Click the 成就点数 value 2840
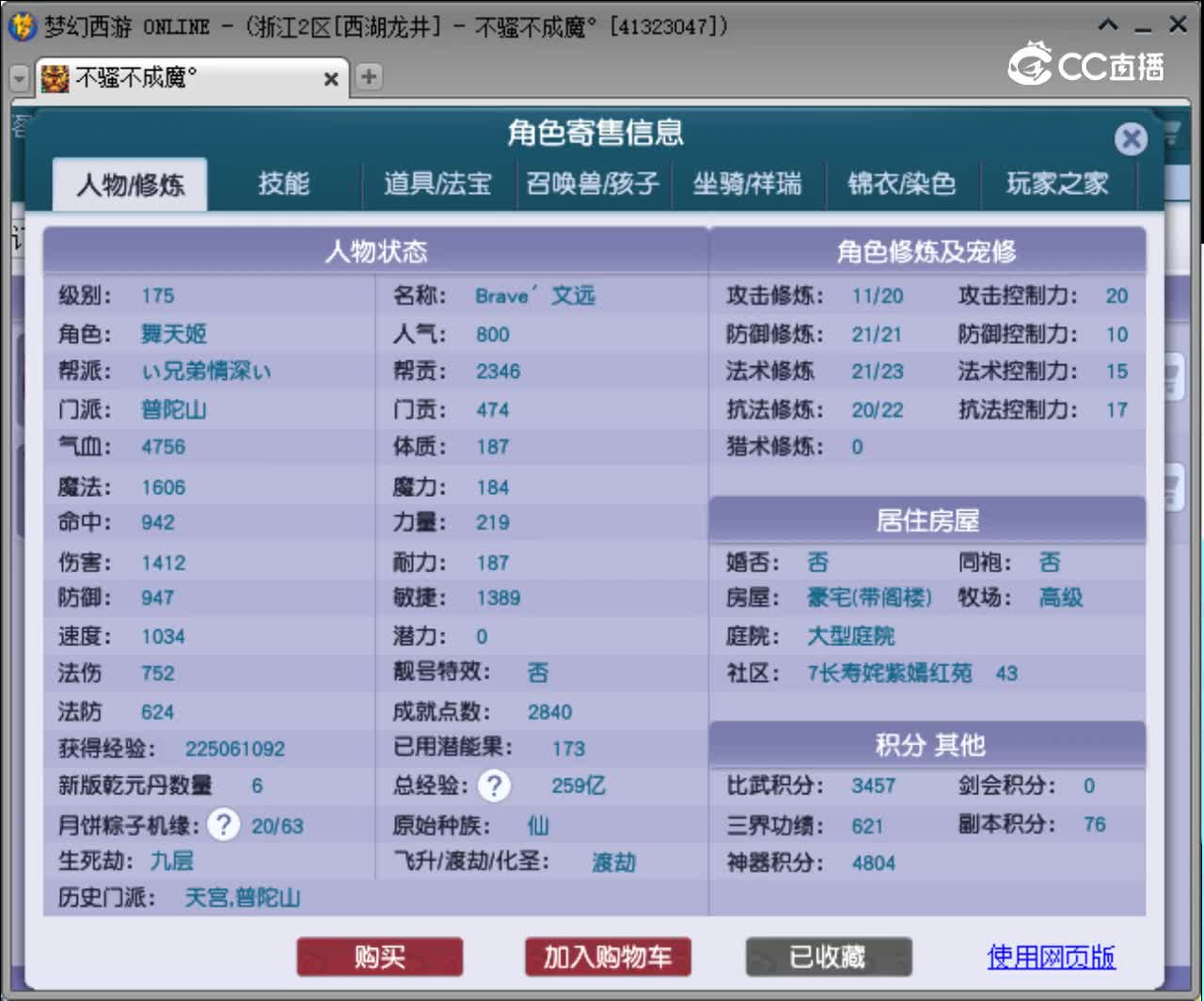Image resolution: width=1204 pixels, height=1001 pixels. (550, 712)
